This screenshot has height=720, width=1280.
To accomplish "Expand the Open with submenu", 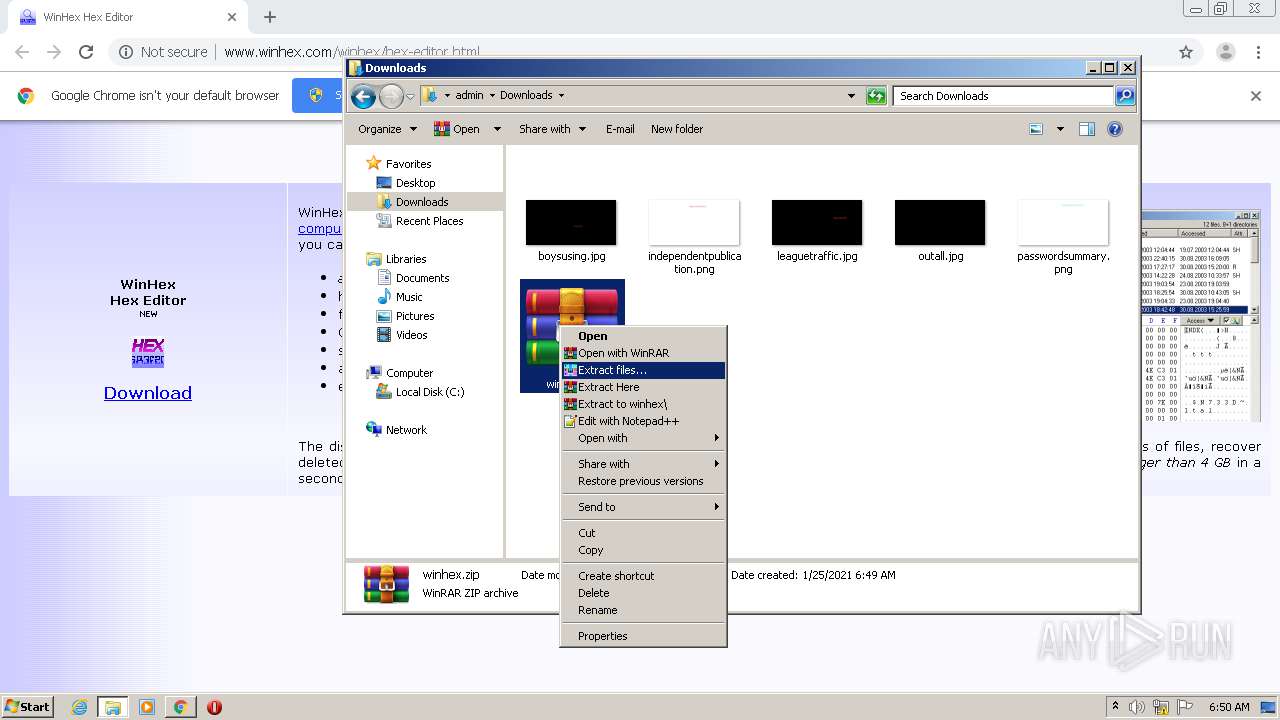I will click(x=643, y=438).
